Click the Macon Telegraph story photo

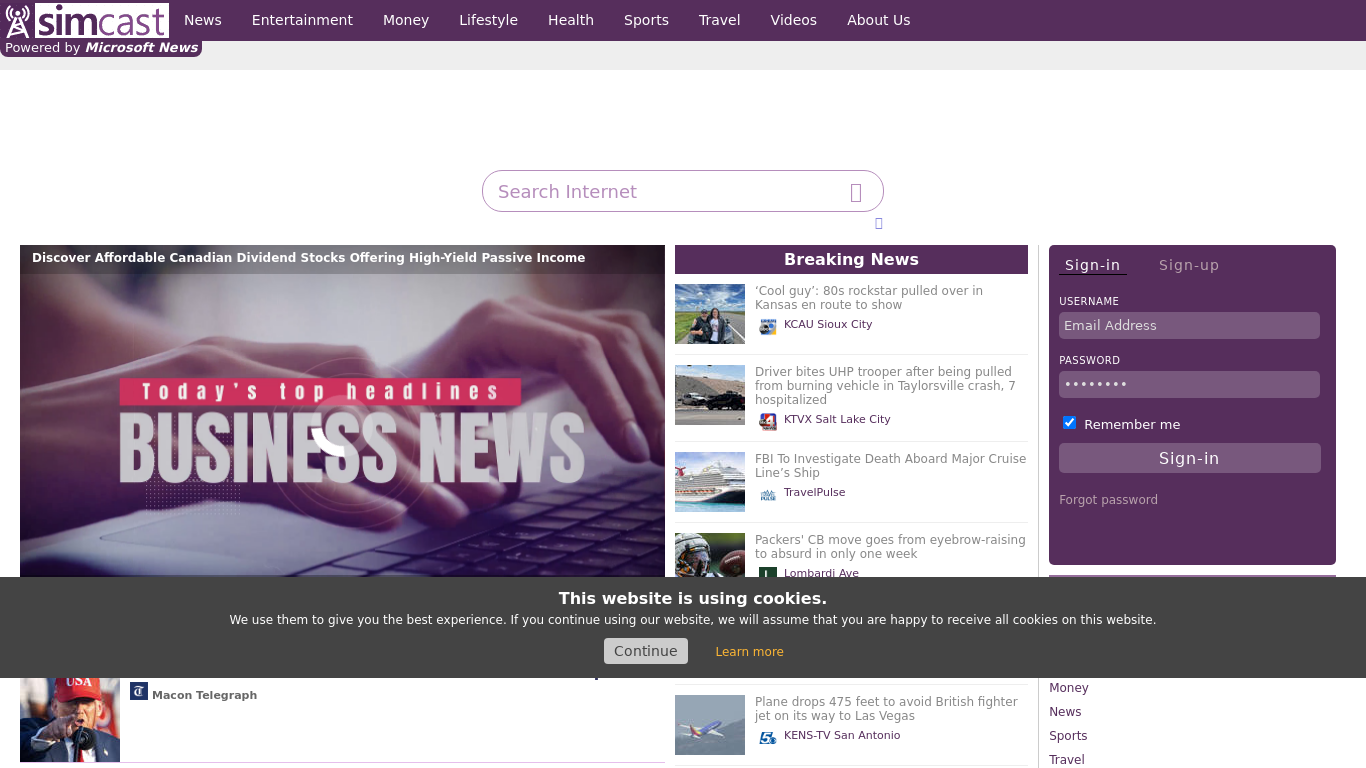point(70,720)
